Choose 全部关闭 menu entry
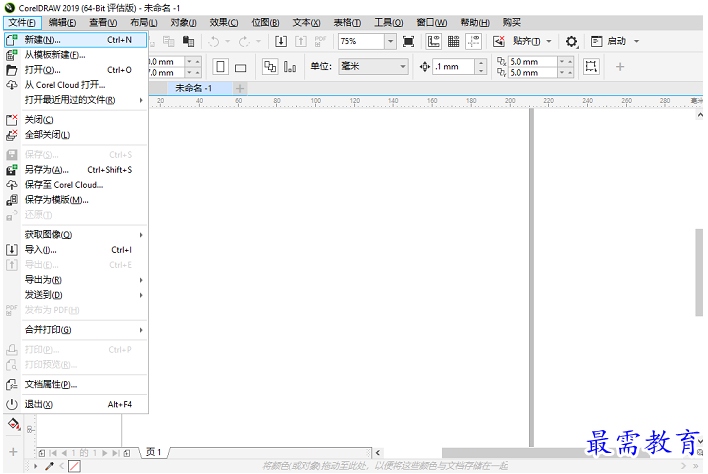The image size is (708, 474). coord(75,135)
